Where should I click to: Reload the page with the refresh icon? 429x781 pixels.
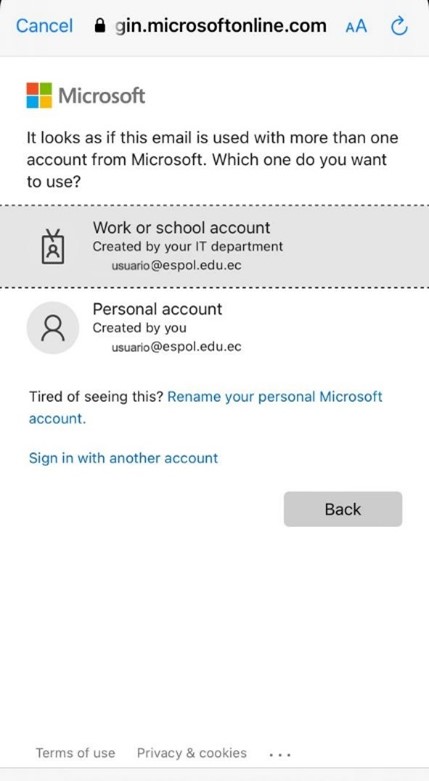point(400,26)
